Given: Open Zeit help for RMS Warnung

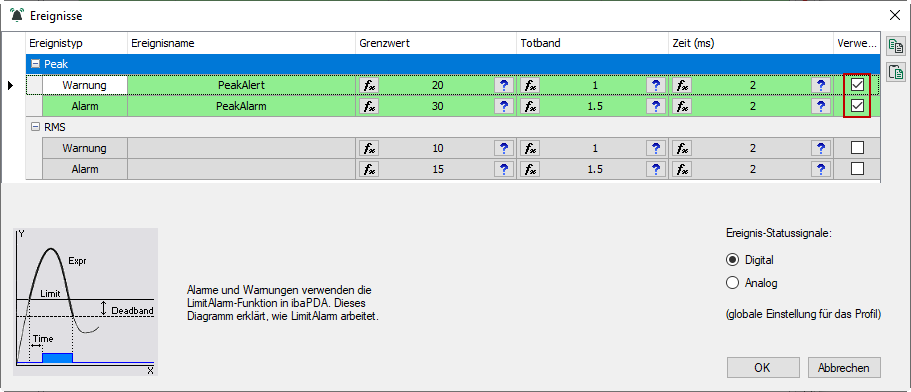Looking at the screenshot, I should click(x=820, y=148).
